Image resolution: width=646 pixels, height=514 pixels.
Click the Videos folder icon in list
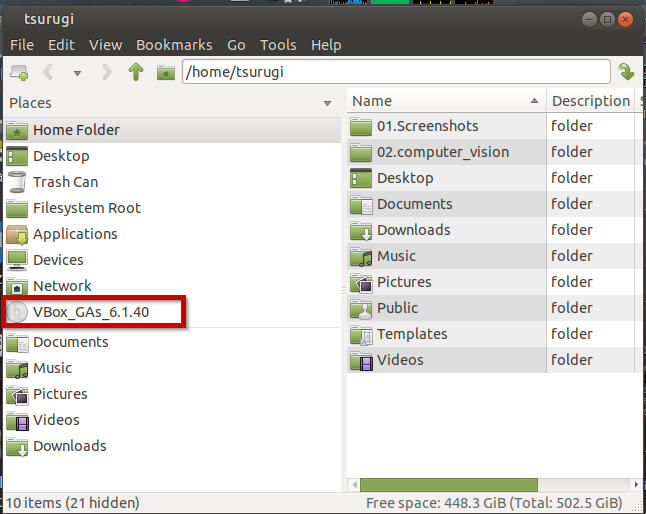pyautogui.click(x=361, y=360)
